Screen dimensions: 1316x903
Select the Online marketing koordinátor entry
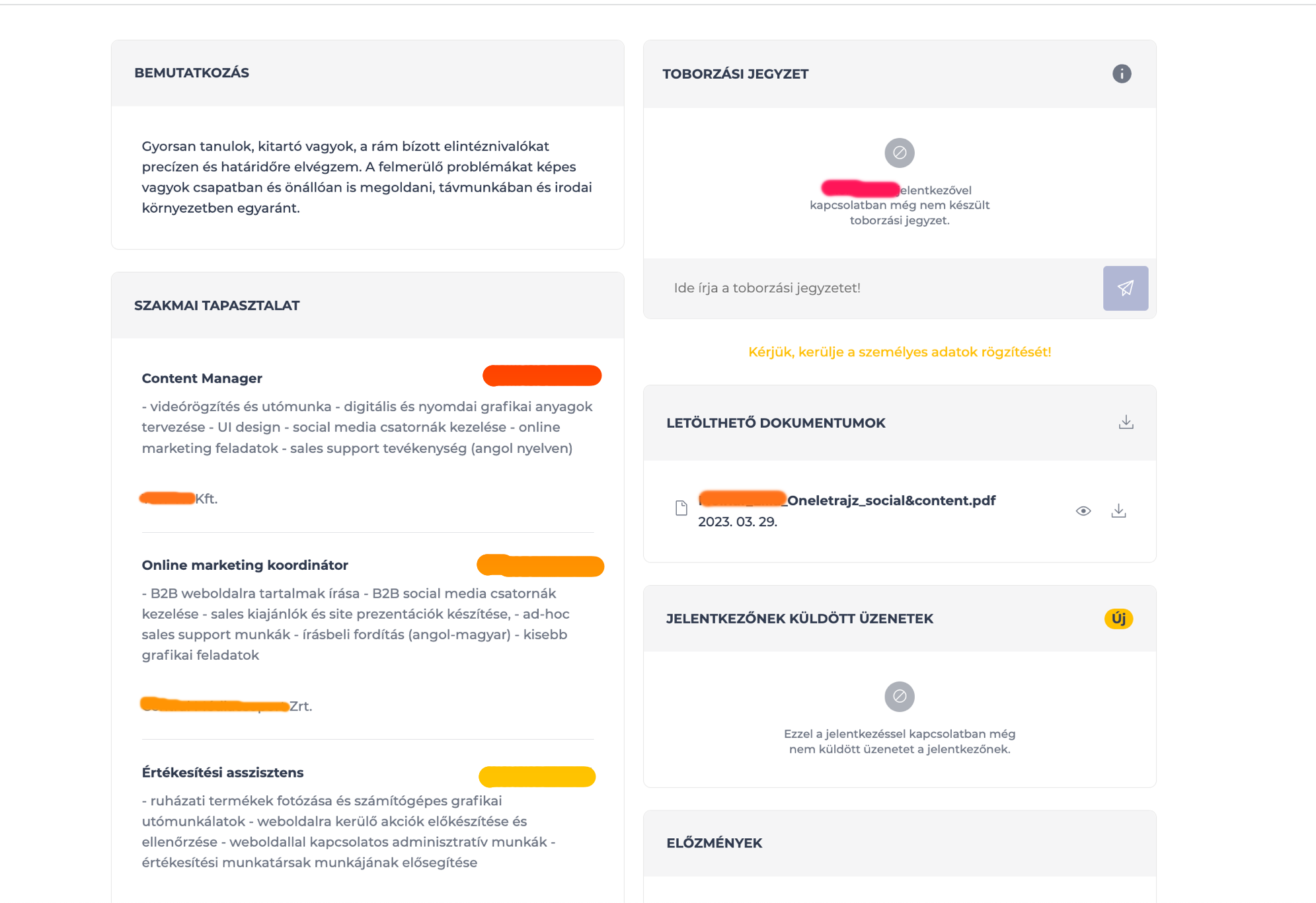[x=245, y=565]
